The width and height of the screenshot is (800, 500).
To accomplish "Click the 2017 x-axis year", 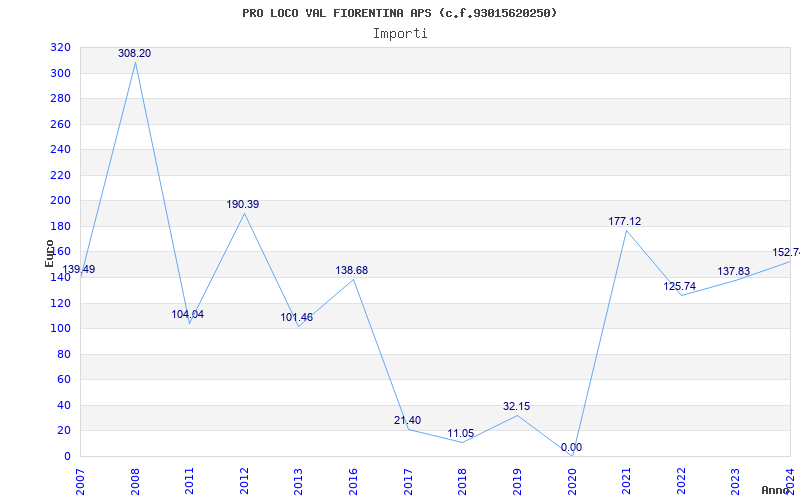I will (408, 481).
